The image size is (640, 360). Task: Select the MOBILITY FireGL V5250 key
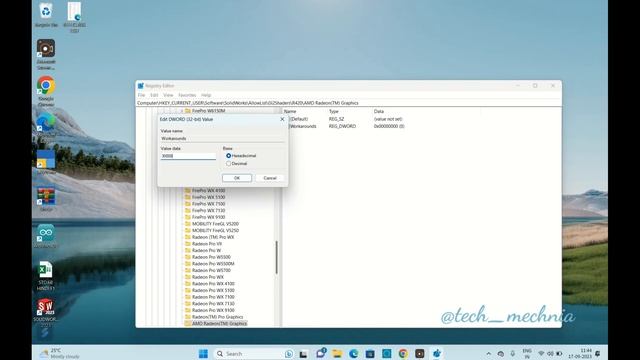pos(216,230)
